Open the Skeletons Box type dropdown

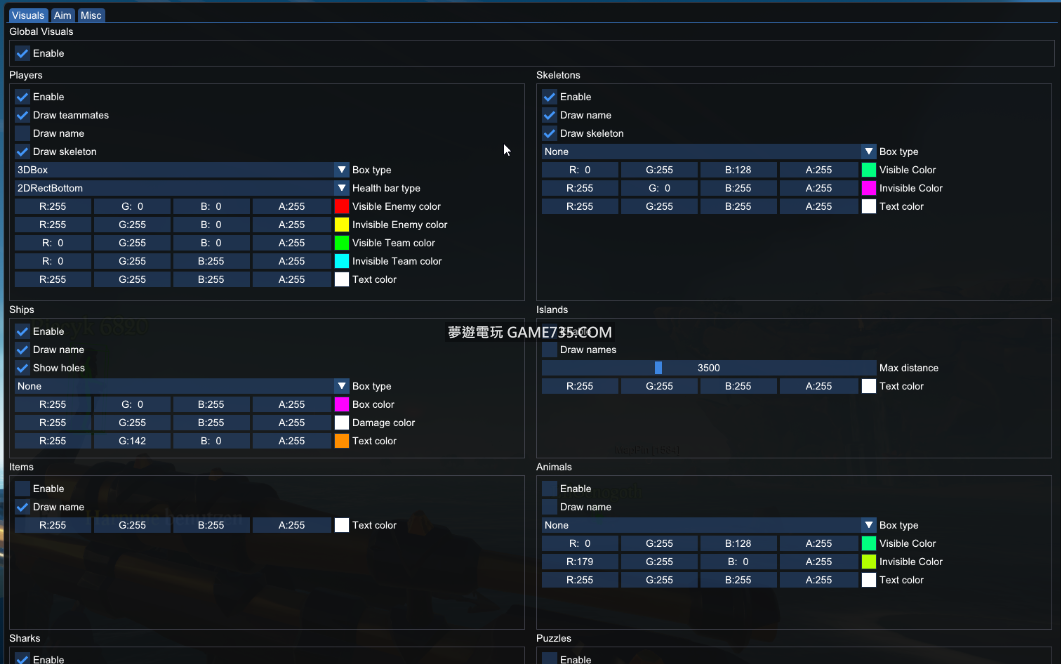(x=868, y=152)
